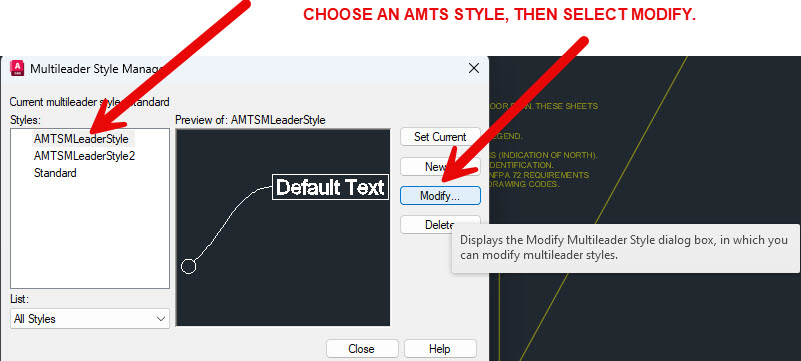This screenshot has height=361, width=801.
Task: Click empty space inside the Styles list box
Action: 90,235
